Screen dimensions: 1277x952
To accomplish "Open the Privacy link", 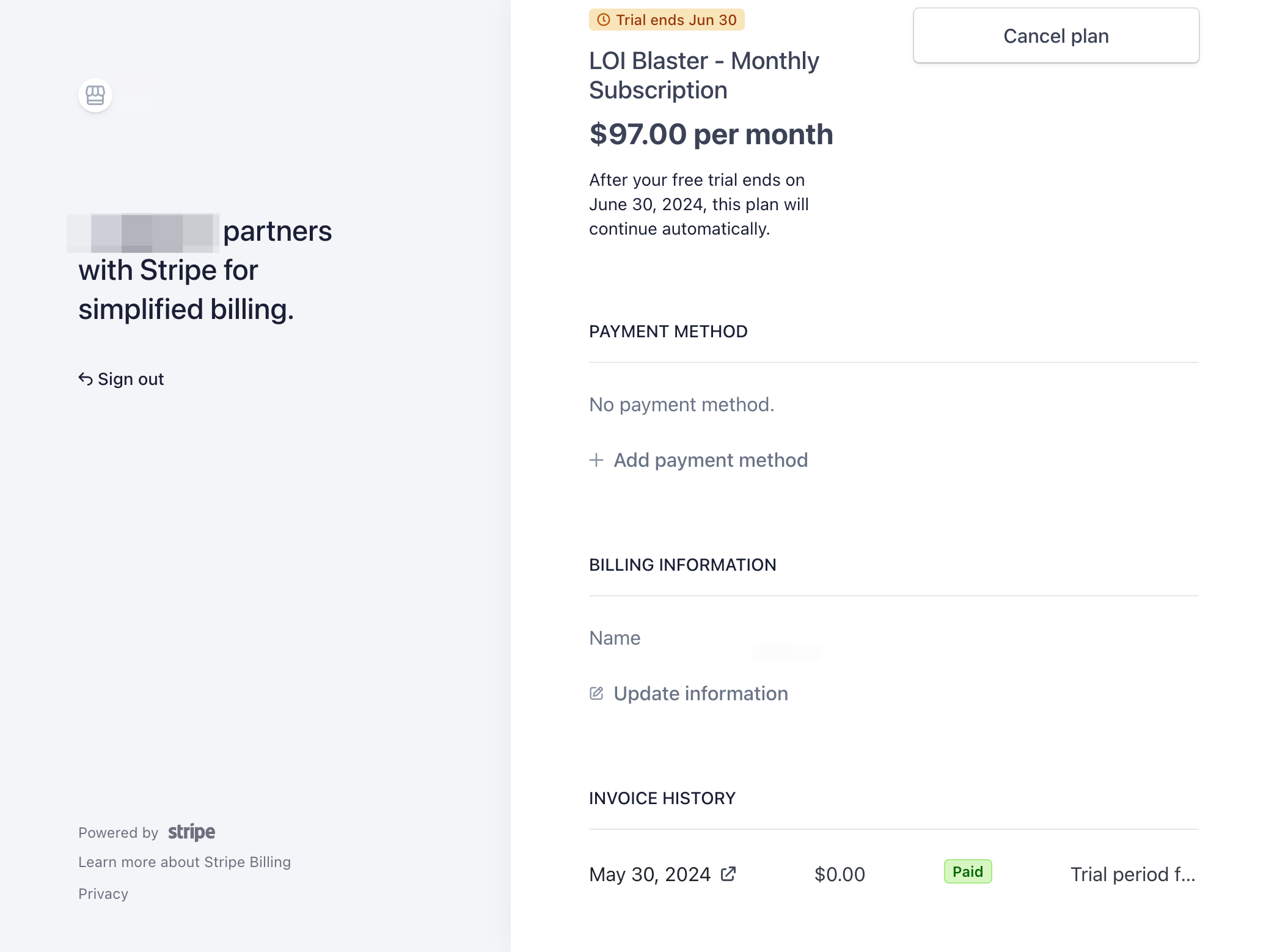I will pos(103,894).
